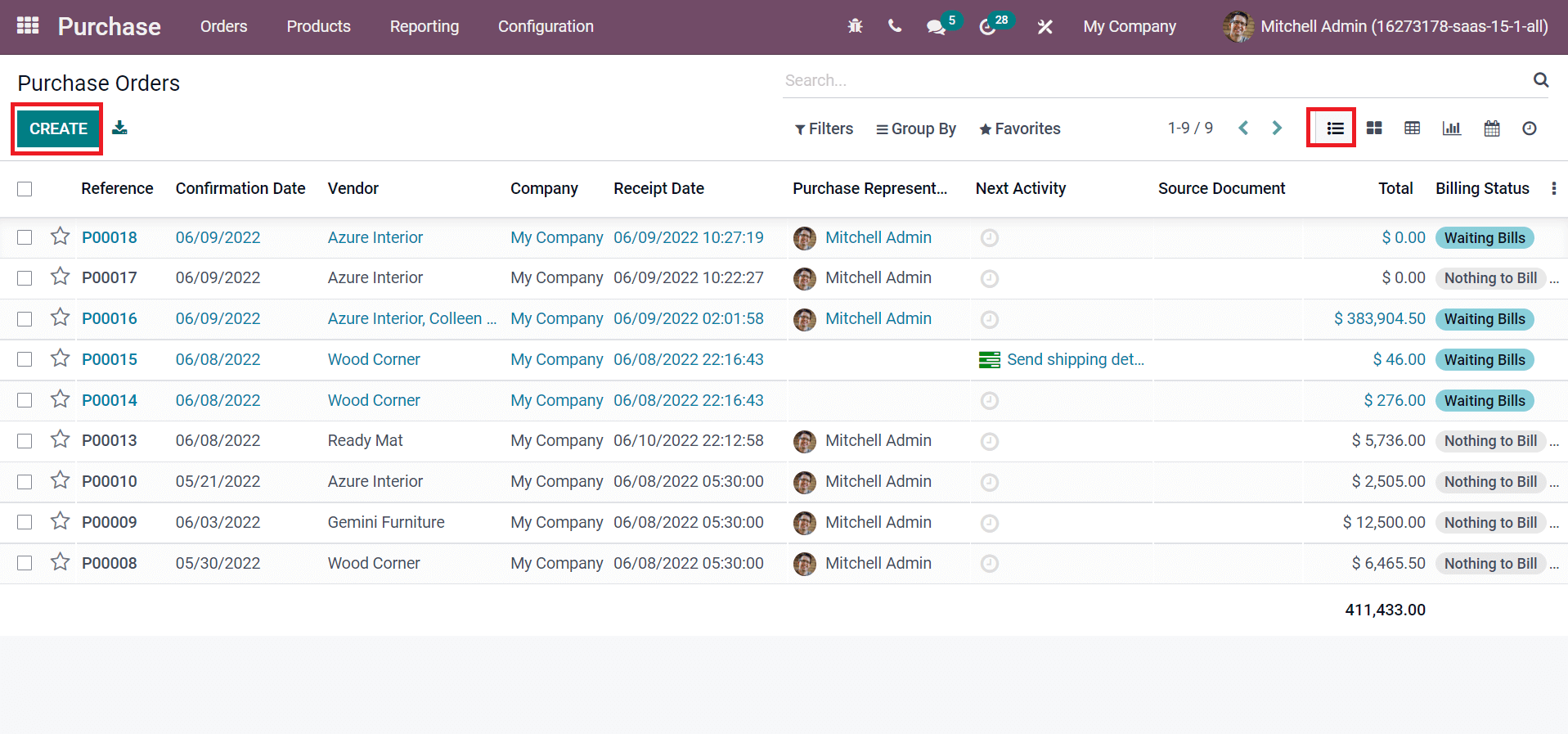Switch to Pivot table view
The height and width of the screenshot is (734, 1568).
pos(1412,128)
